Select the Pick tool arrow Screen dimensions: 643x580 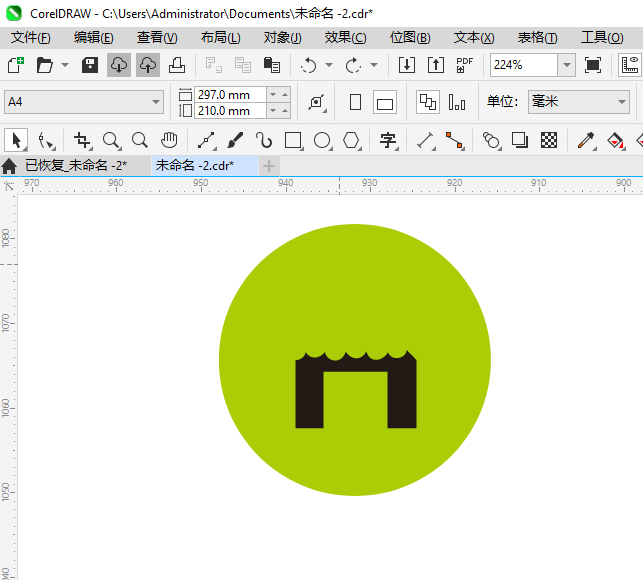(x=16, y=140)
